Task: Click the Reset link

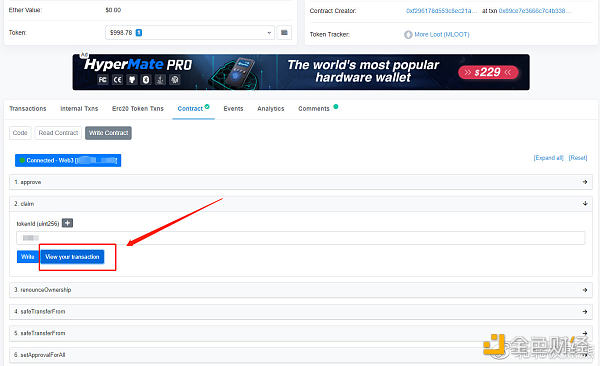Action: click(578, 158)
